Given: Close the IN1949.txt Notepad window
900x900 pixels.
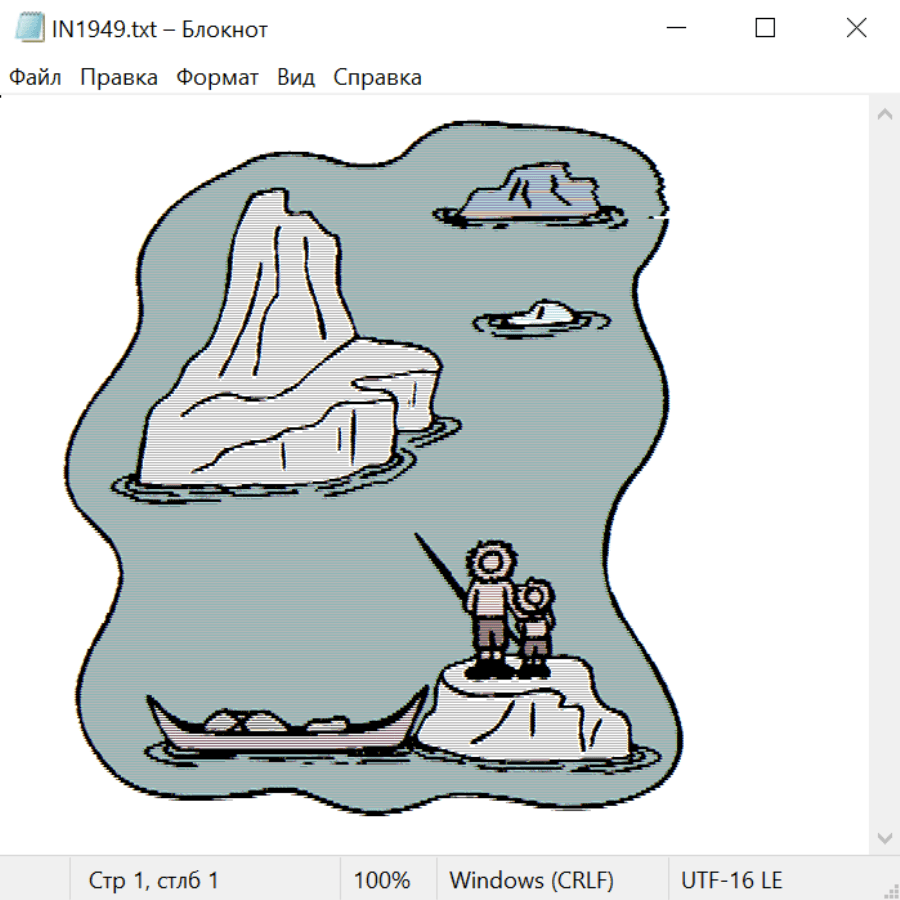Looking at the screenshot, I should tap(856, 28).
